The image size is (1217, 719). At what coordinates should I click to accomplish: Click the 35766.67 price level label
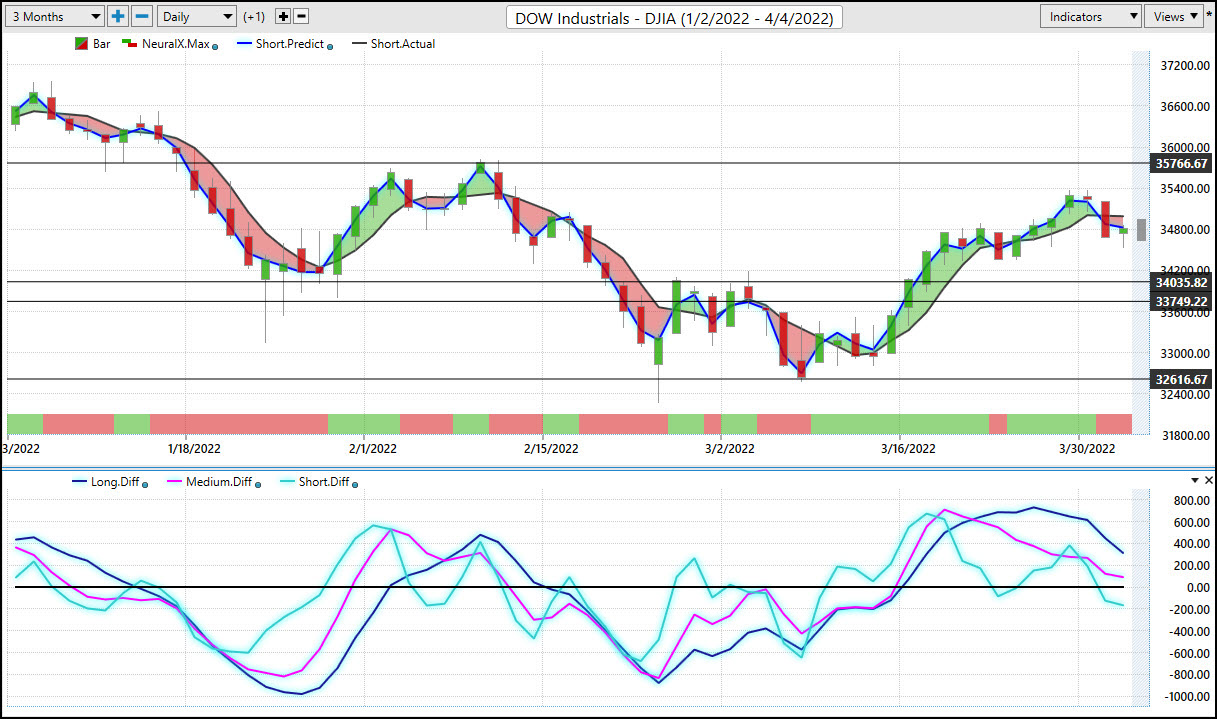[x=1181, y=163]
